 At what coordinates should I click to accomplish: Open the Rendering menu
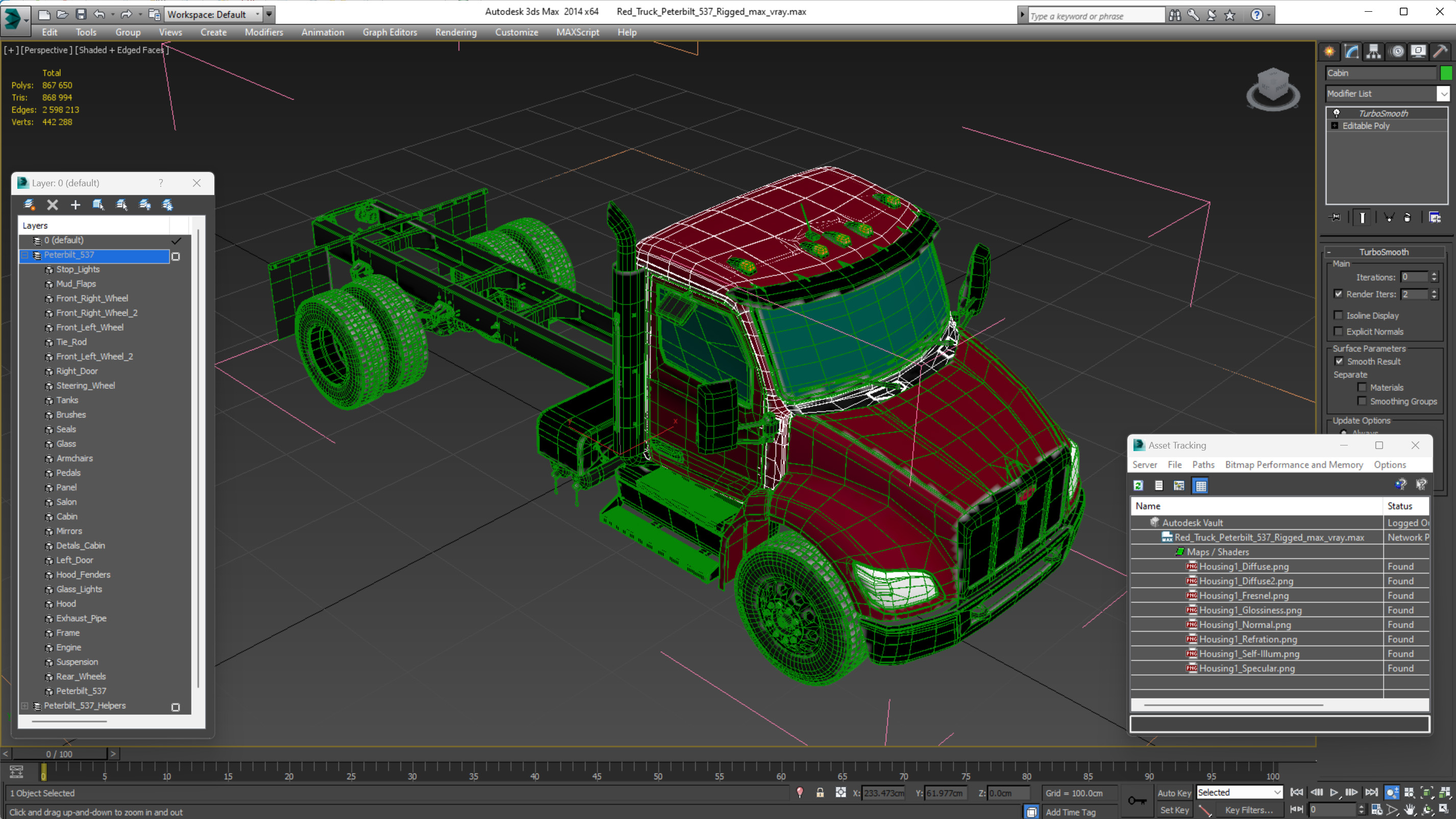tap(456, 32)
